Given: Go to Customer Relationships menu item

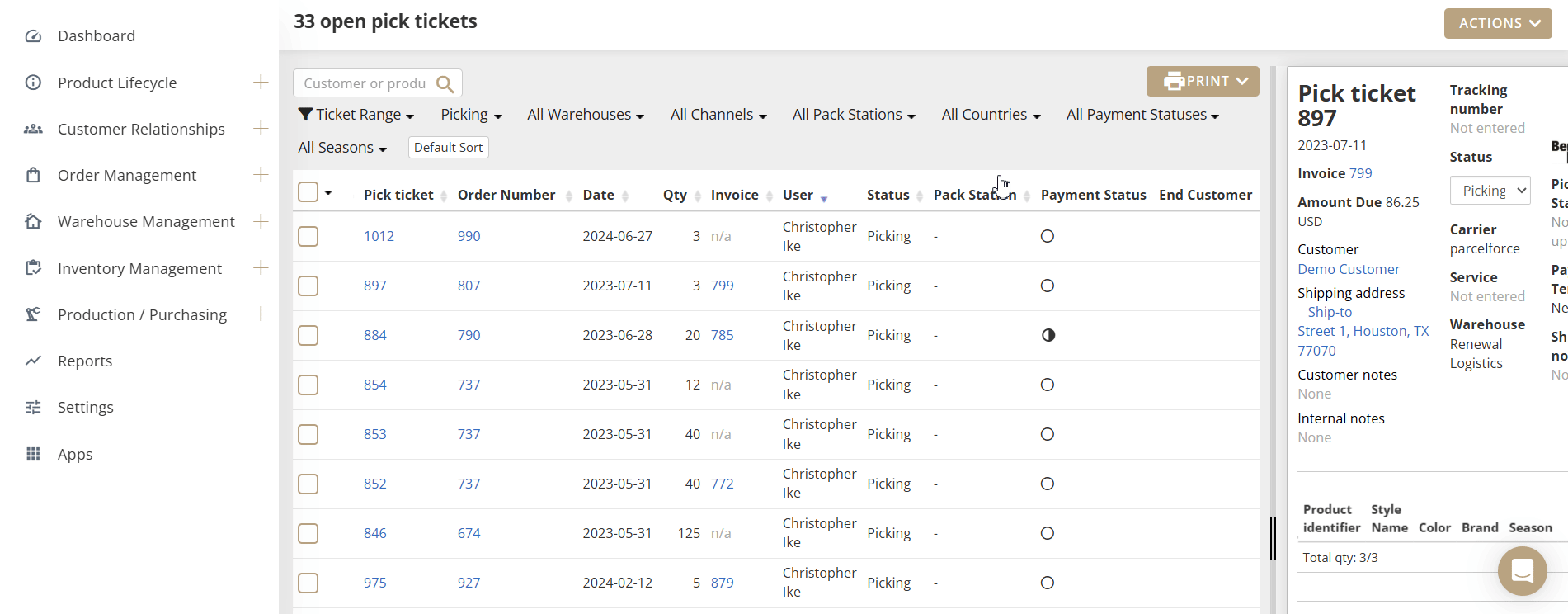Looking at the screenshot, I should click(141, 130).
